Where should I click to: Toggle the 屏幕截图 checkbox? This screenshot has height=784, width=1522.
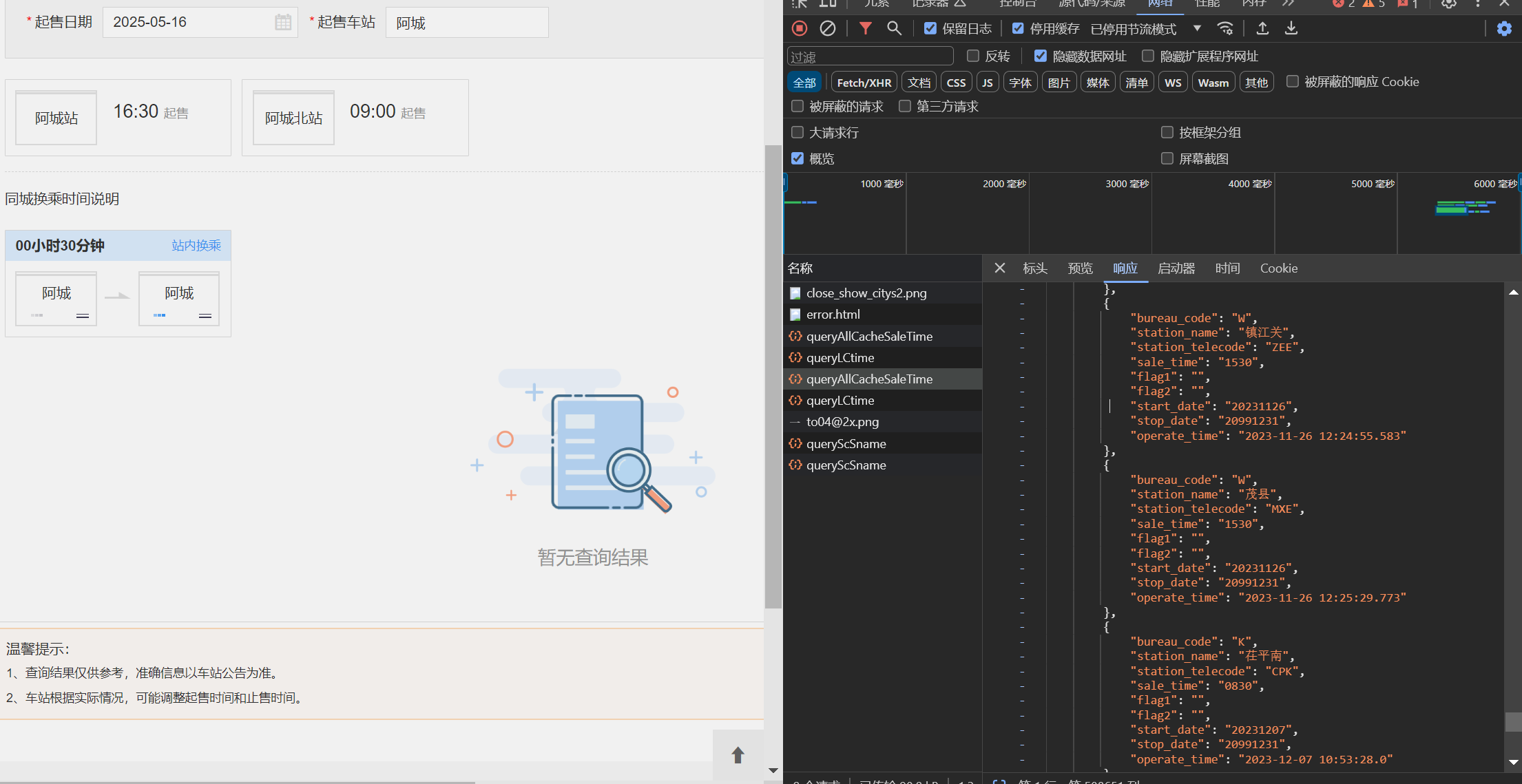1167,158
